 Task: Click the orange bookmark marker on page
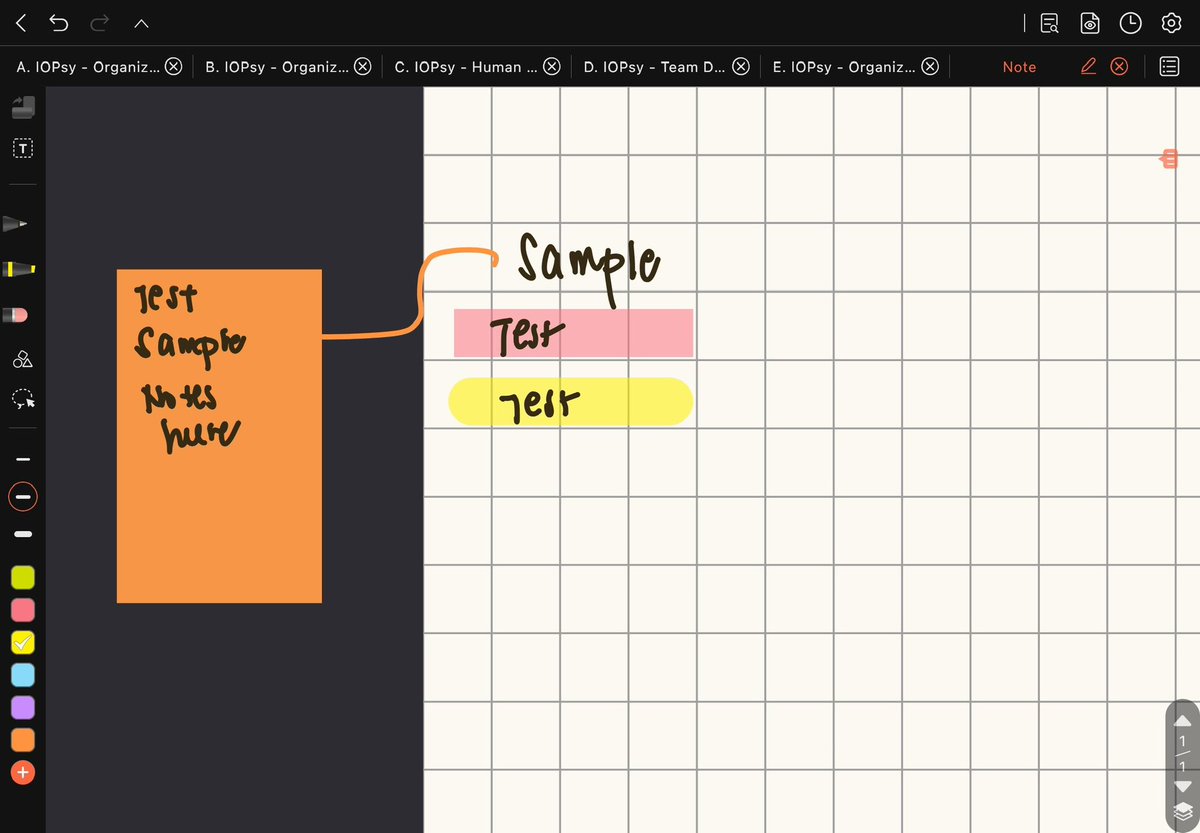[x=1169, y=158]
